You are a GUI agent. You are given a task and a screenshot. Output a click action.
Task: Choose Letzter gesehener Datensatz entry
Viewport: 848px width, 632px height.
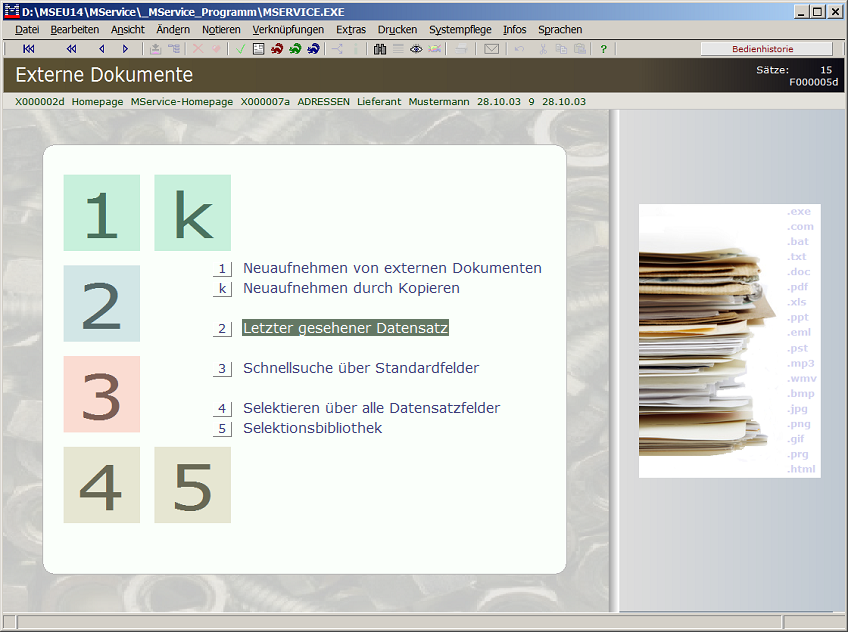coord(346,328)
